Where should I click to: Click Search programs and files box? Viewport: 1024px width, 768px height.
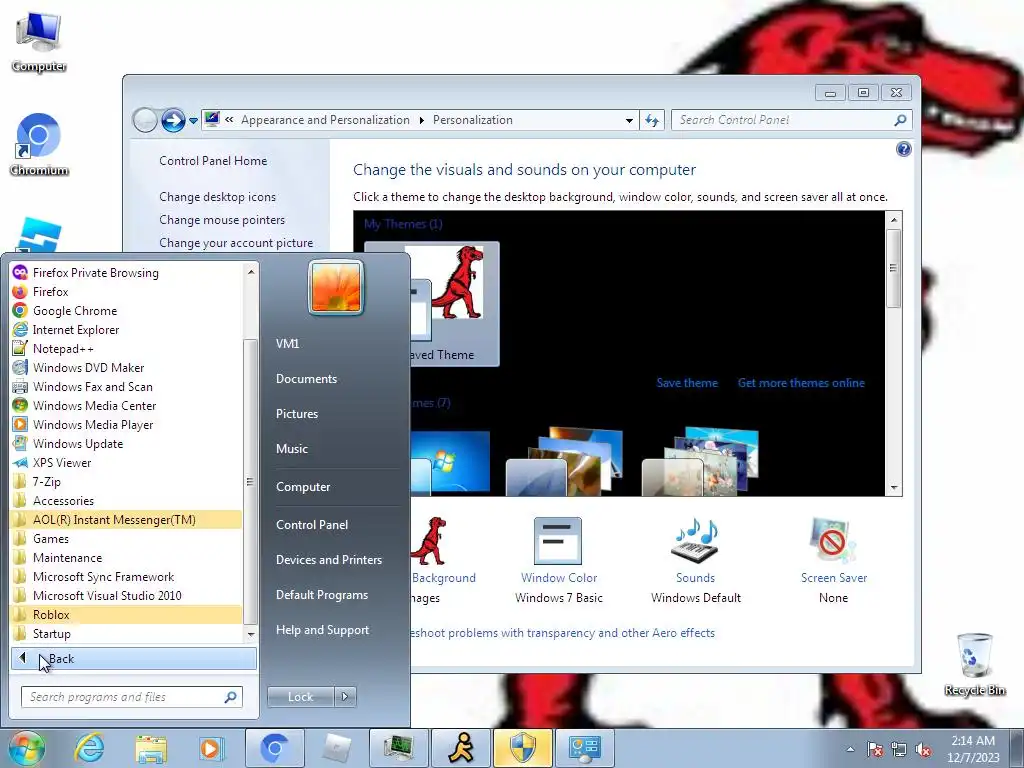click(132, 697)
